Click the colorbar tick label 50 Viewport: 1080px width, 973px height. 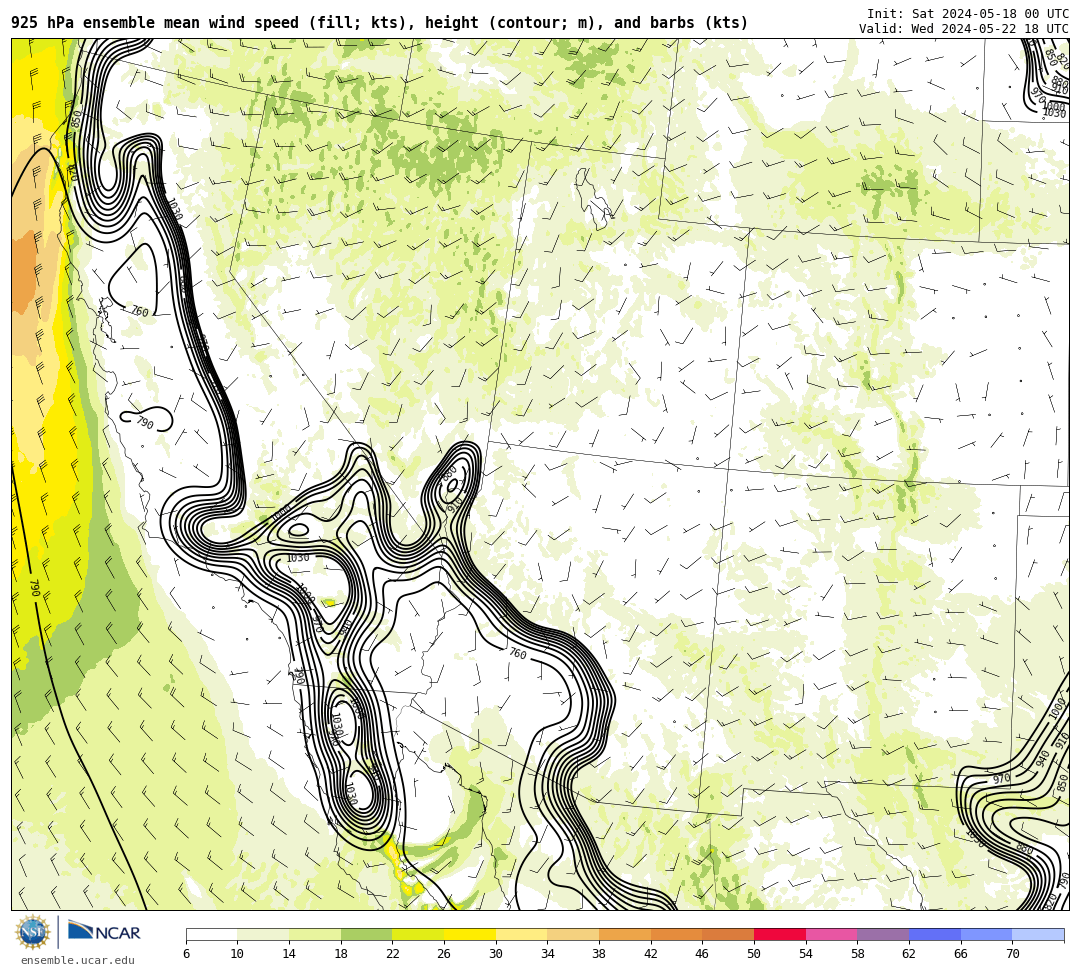click(x=754, y=954)
